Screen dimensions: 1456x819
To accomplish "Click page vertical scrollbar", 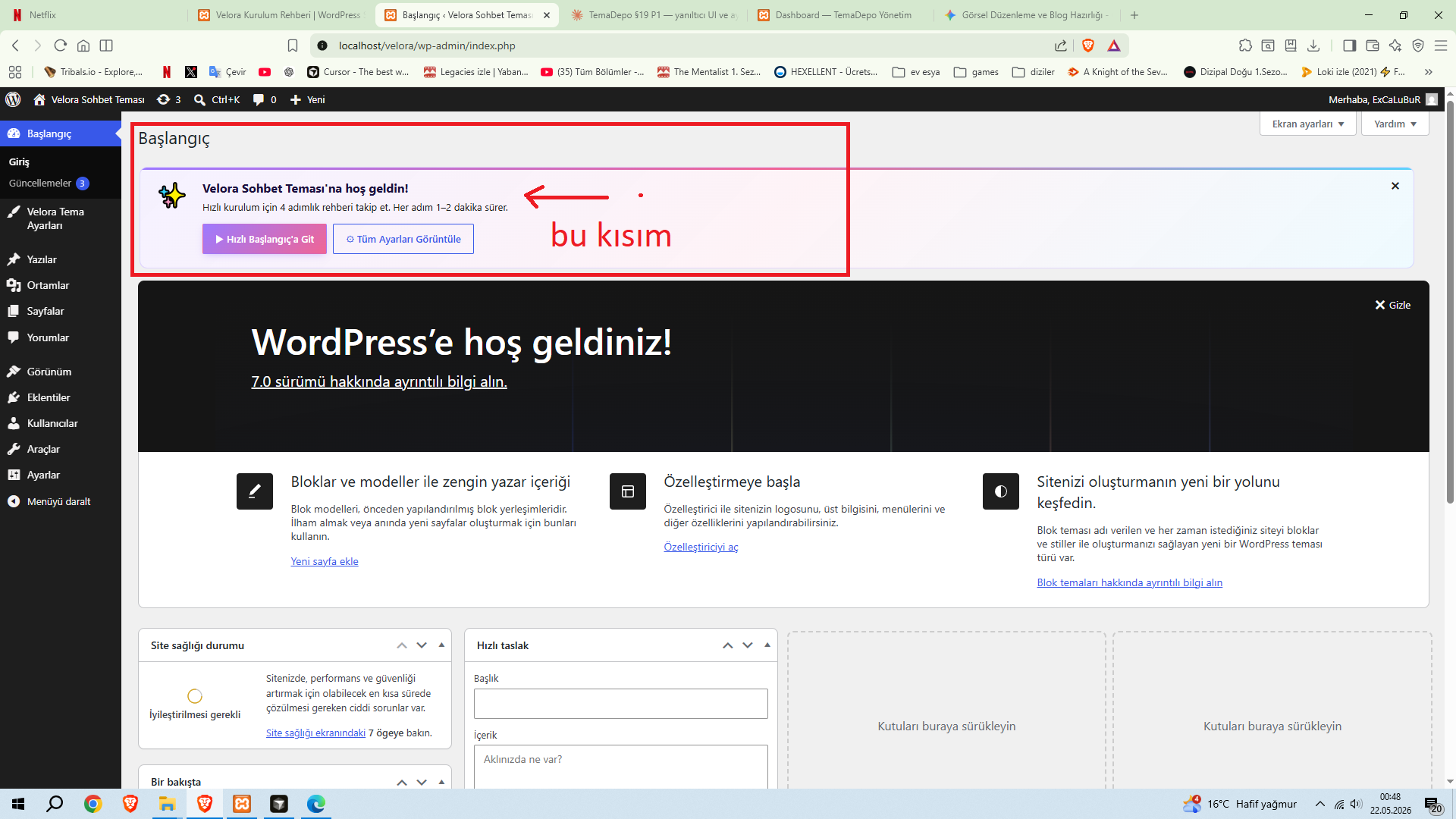I will [1450, 303].
